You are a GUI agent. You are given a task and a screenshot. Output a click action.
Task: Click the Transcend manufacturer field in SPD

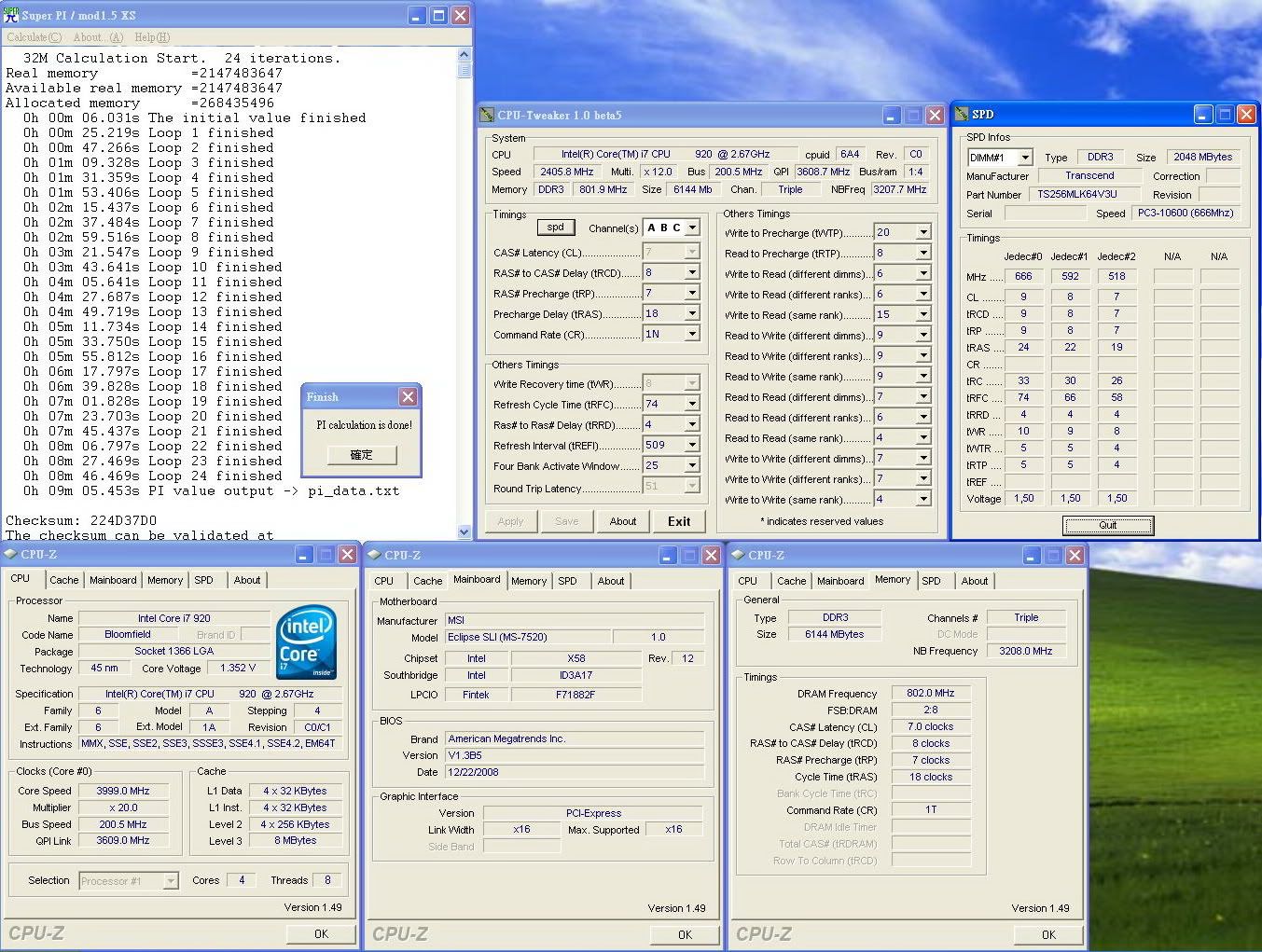1089,176
